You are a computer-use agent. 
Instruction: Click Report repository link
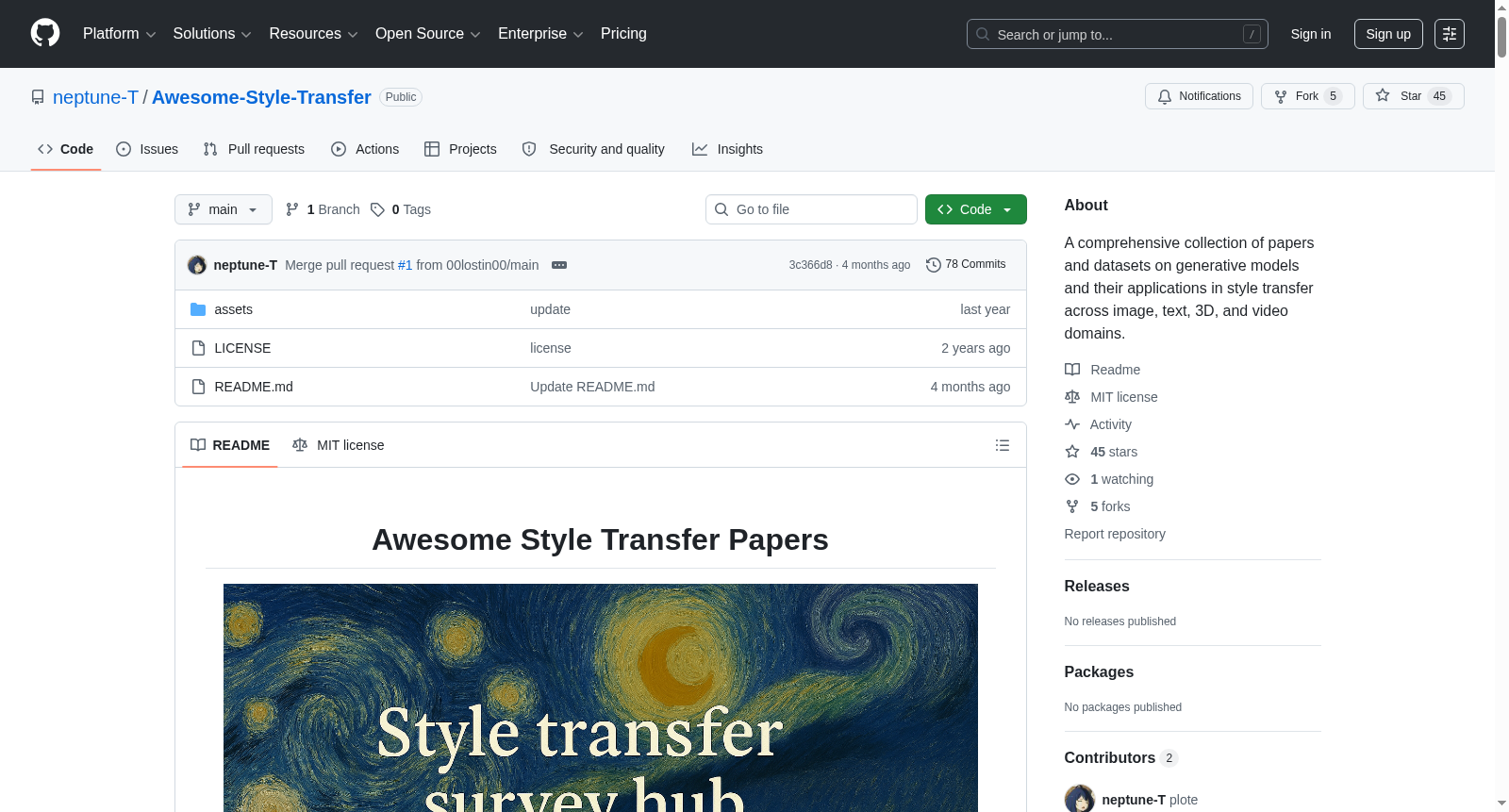1115,534
